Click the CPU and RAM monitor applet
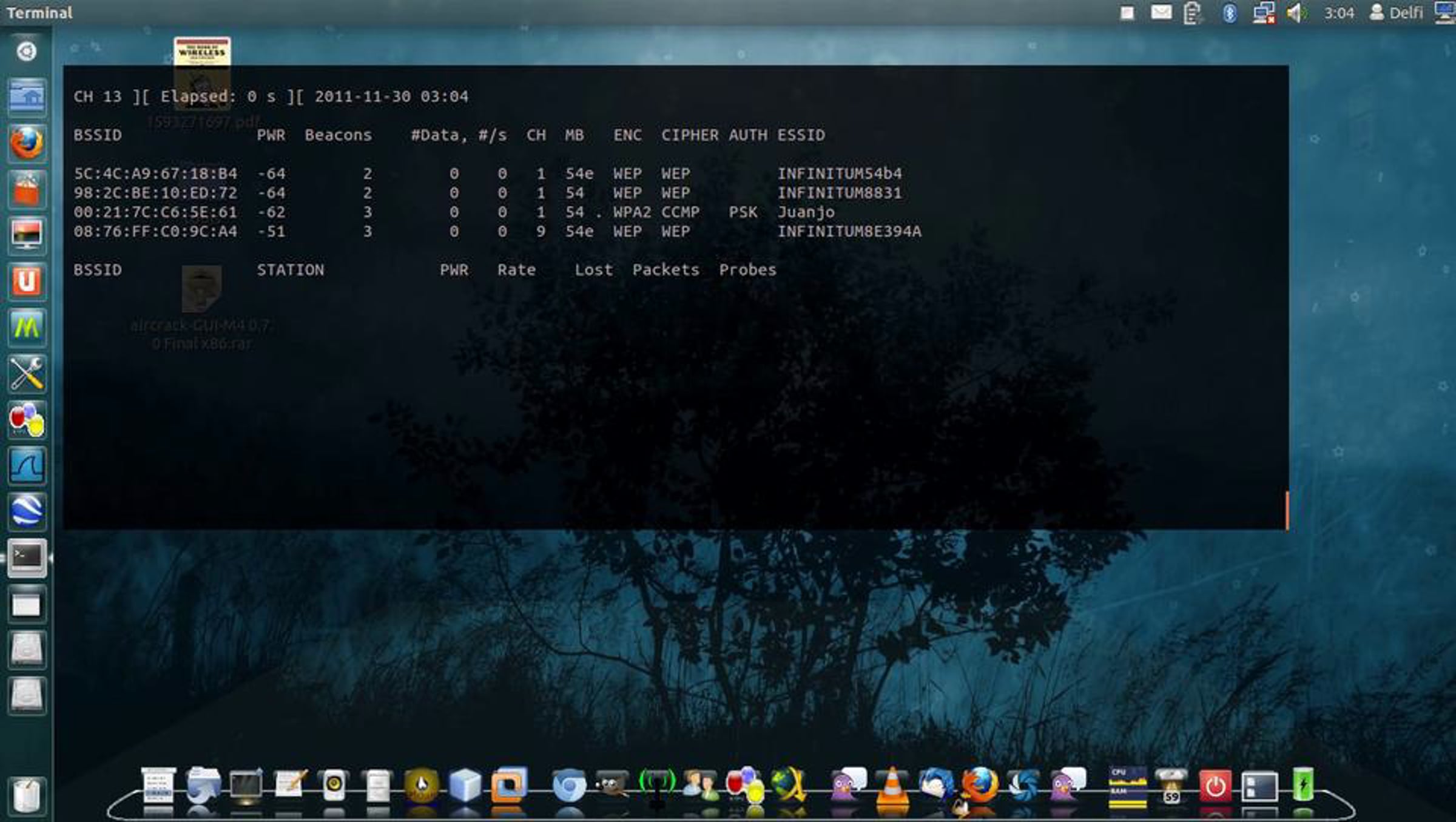 (x=1127, y=787)
